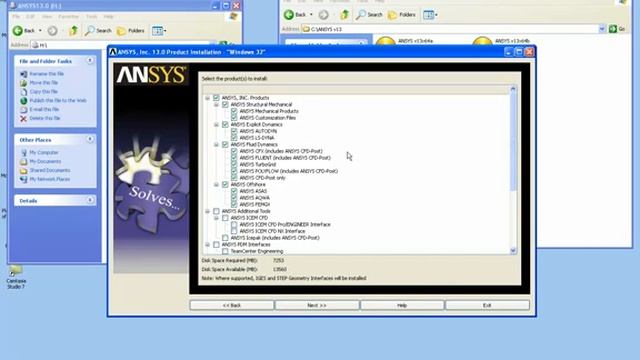The image size is (640, 360).
Task: Collapse the ANSYS Additional Tools node
Action: click(x=208, y=211)
